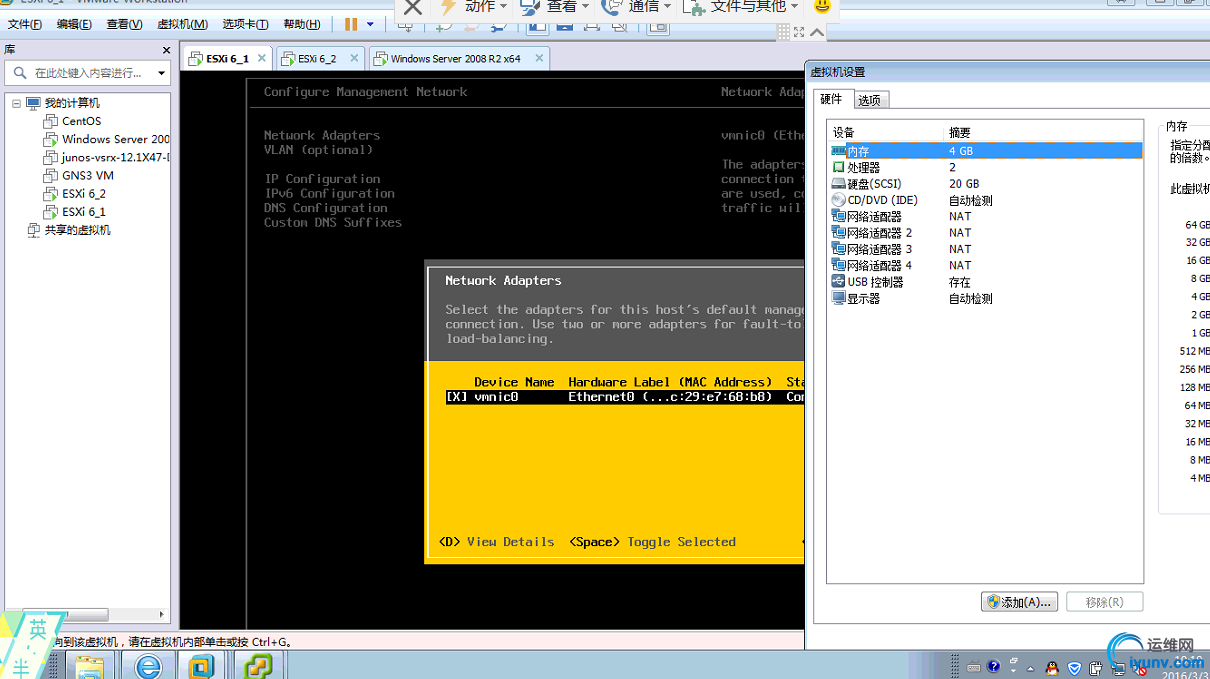Viewport: 1210px width, 679px height.
Task: Click the smiley face icon in remote toolbar
Action: tap(822, 7)
